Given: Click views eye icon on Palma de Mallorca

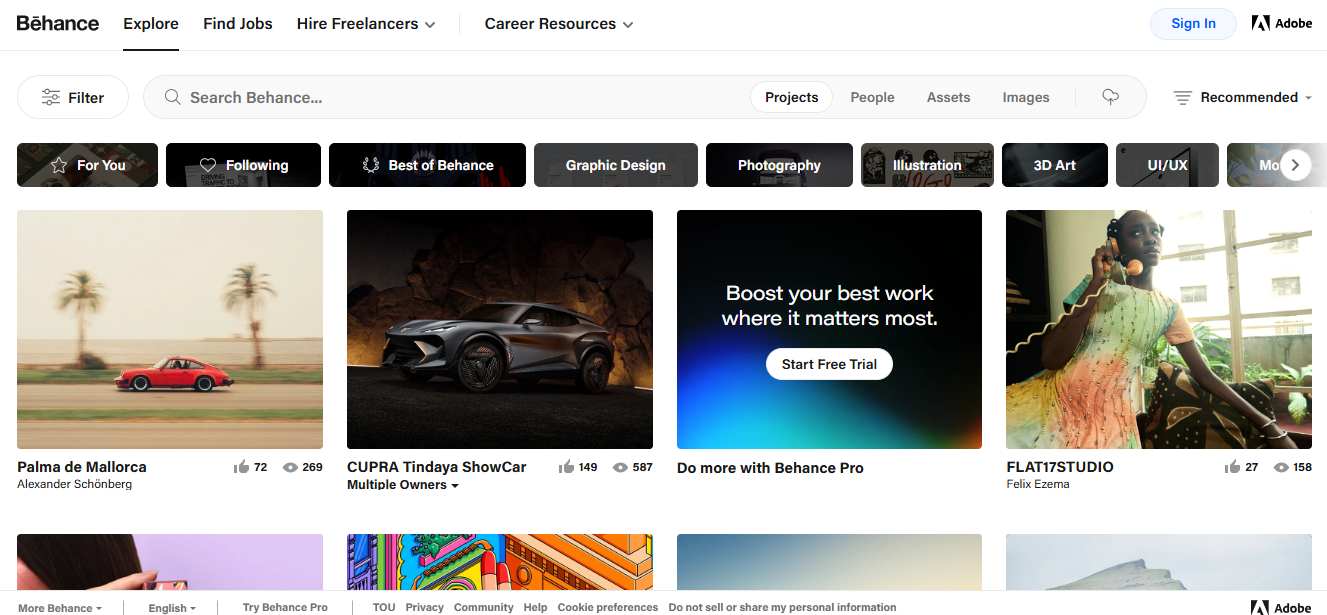Looking at the screenshot, I should coord(290,467).
